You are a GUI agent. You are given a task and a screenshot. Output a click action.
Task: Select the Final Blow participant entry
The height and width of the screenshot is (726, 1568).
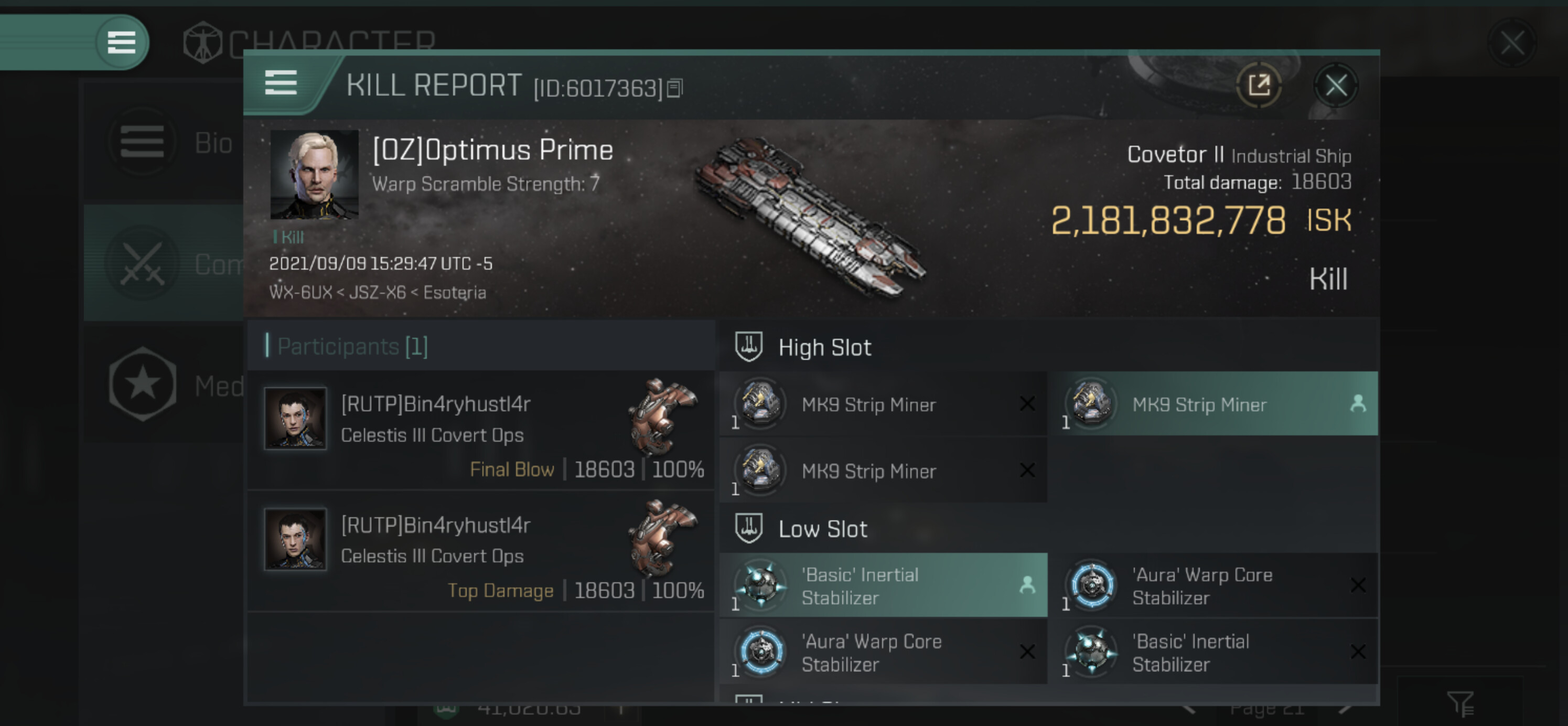pos(481,430)
